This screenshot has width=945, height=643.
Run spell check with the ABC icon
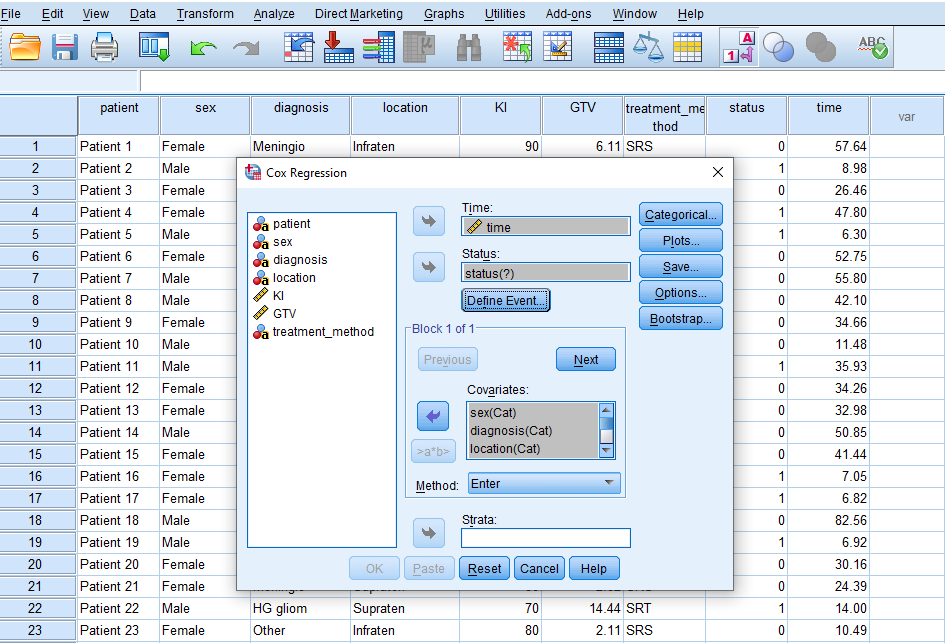click(x=873, y=47)
